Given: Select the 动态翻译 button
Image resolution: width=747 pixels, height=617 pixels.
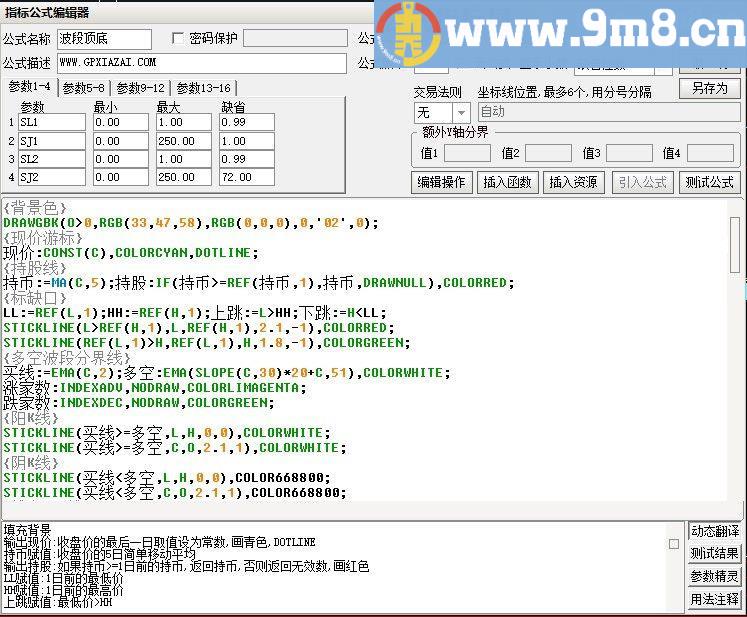Looking at the screenshot, I should click(715, 531).
